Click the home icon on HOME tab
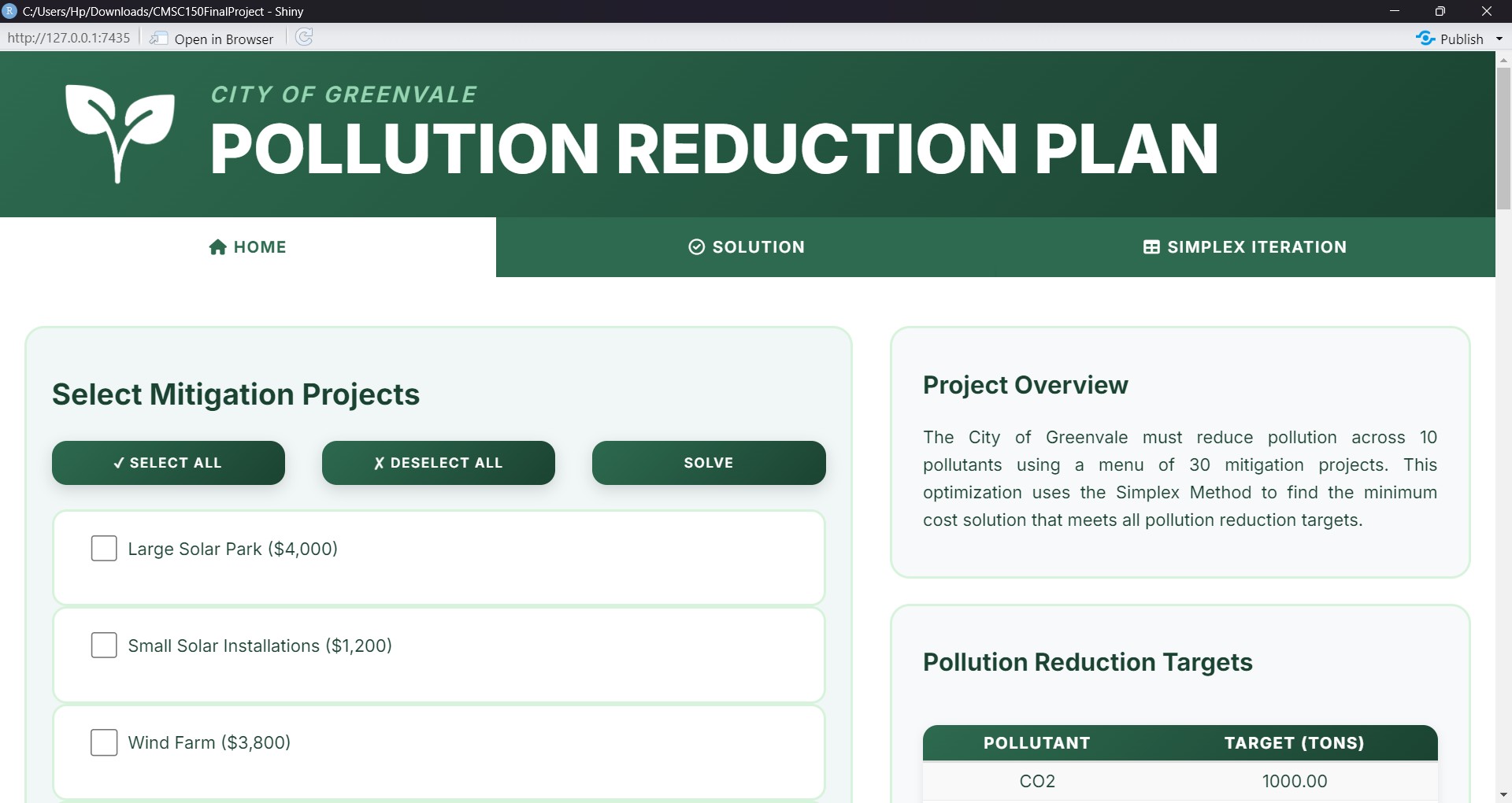 (x=218, y=246)
